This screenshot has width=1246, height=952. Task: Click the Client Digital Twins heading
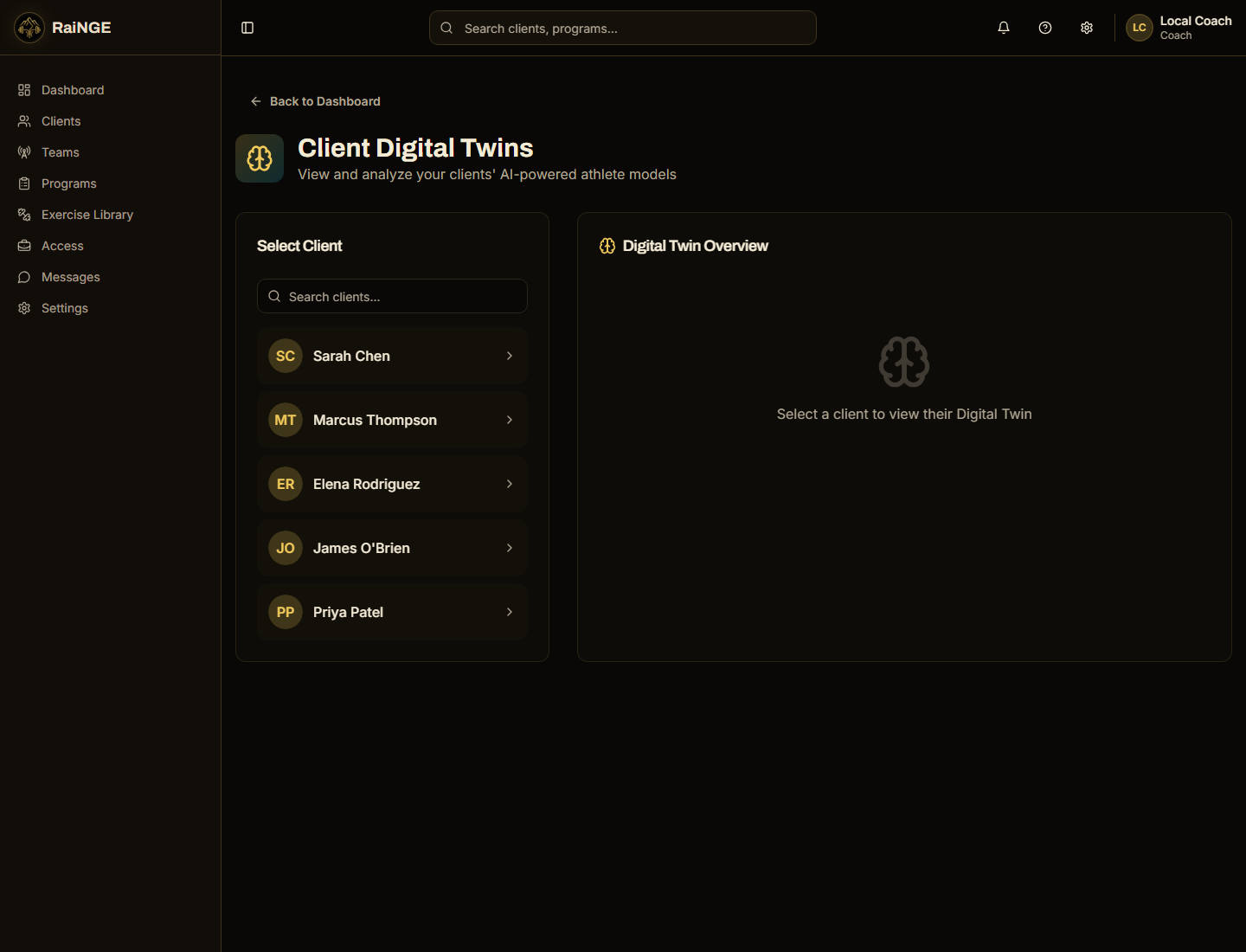415,148
